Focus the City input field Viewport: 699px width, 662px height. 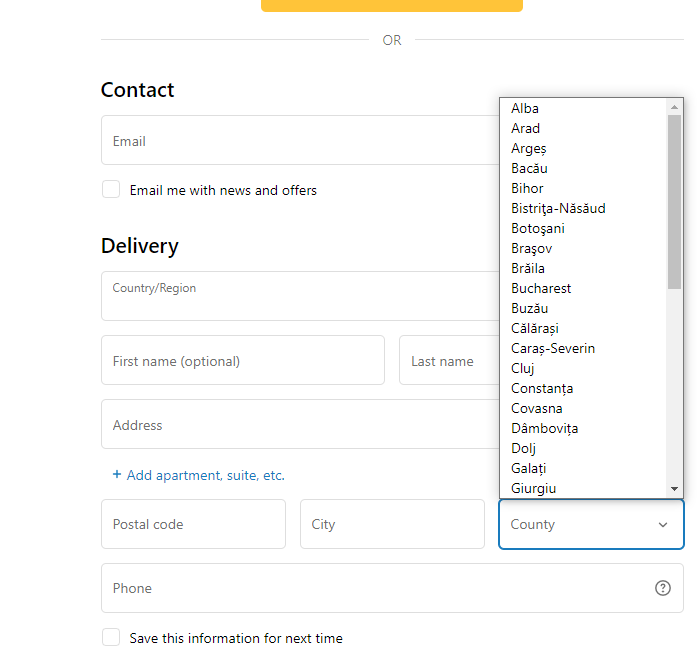392,524
